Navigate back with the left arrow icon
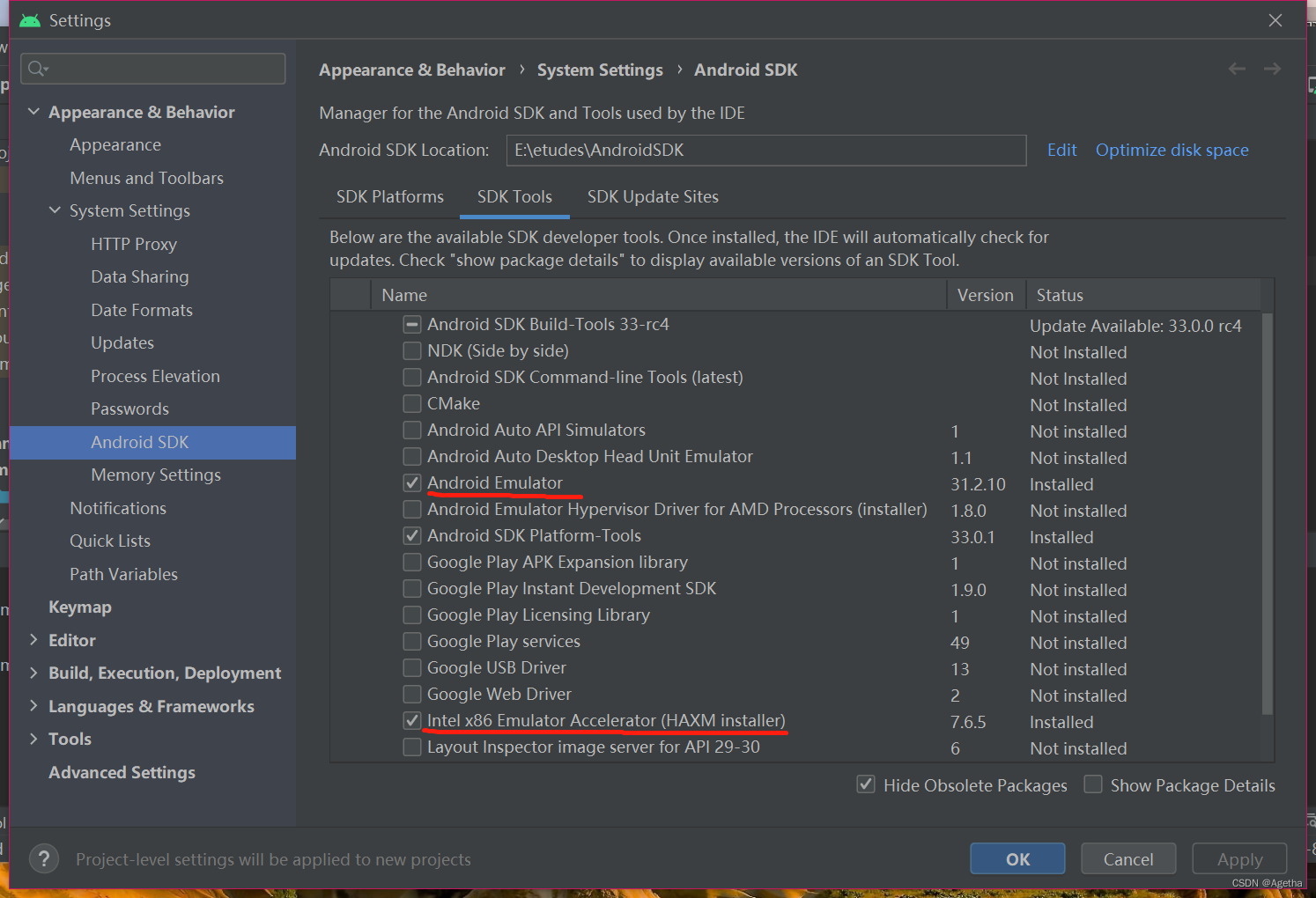This screenshot has width=1316, height=898. 1237,69
